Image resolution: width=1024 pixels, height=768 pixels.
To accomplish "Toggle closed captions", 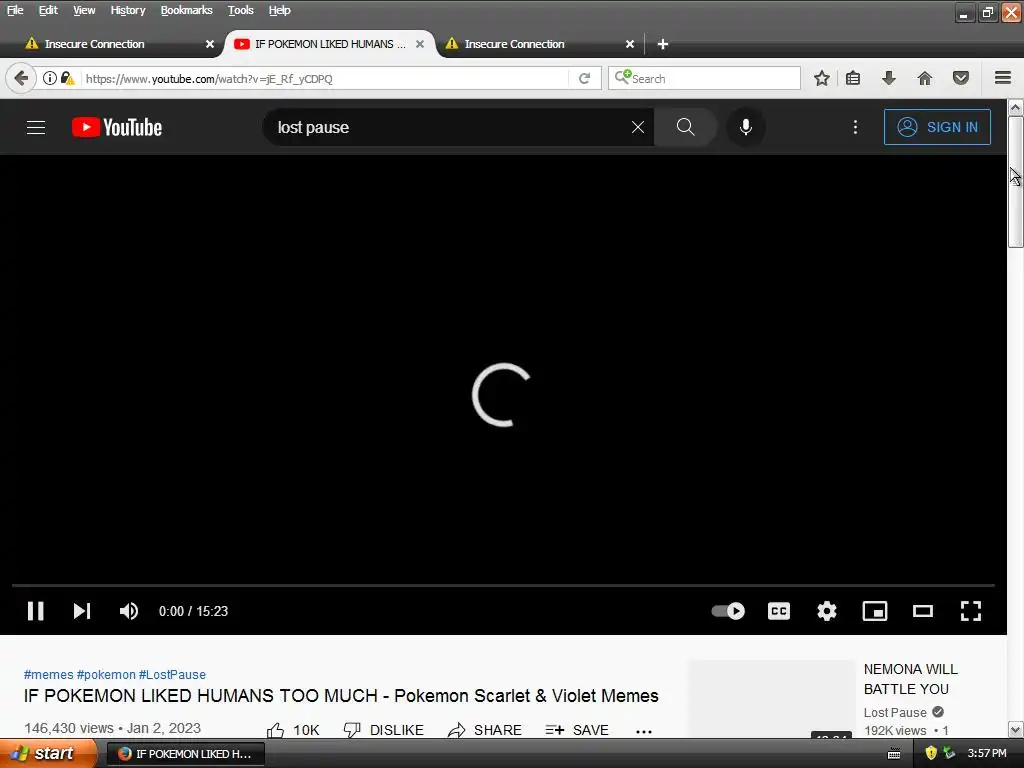I will (x=778, y=611).
